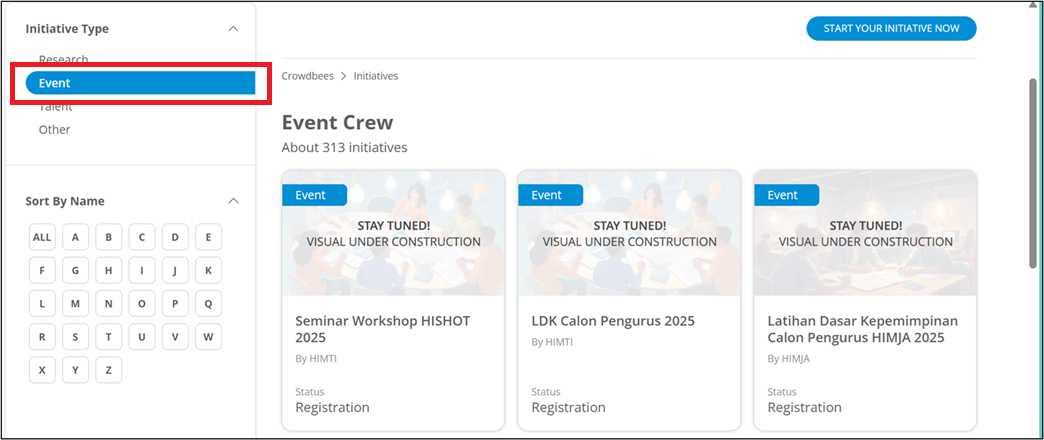The image size is (1044, 440).
Task: Click the Event tag on LDK card
Action: click(x=550, y=195)
